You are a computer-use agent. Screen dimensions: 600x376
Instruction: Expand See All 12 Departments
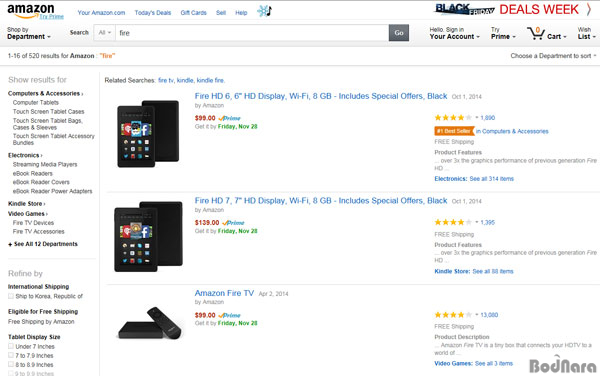(43, 244)
